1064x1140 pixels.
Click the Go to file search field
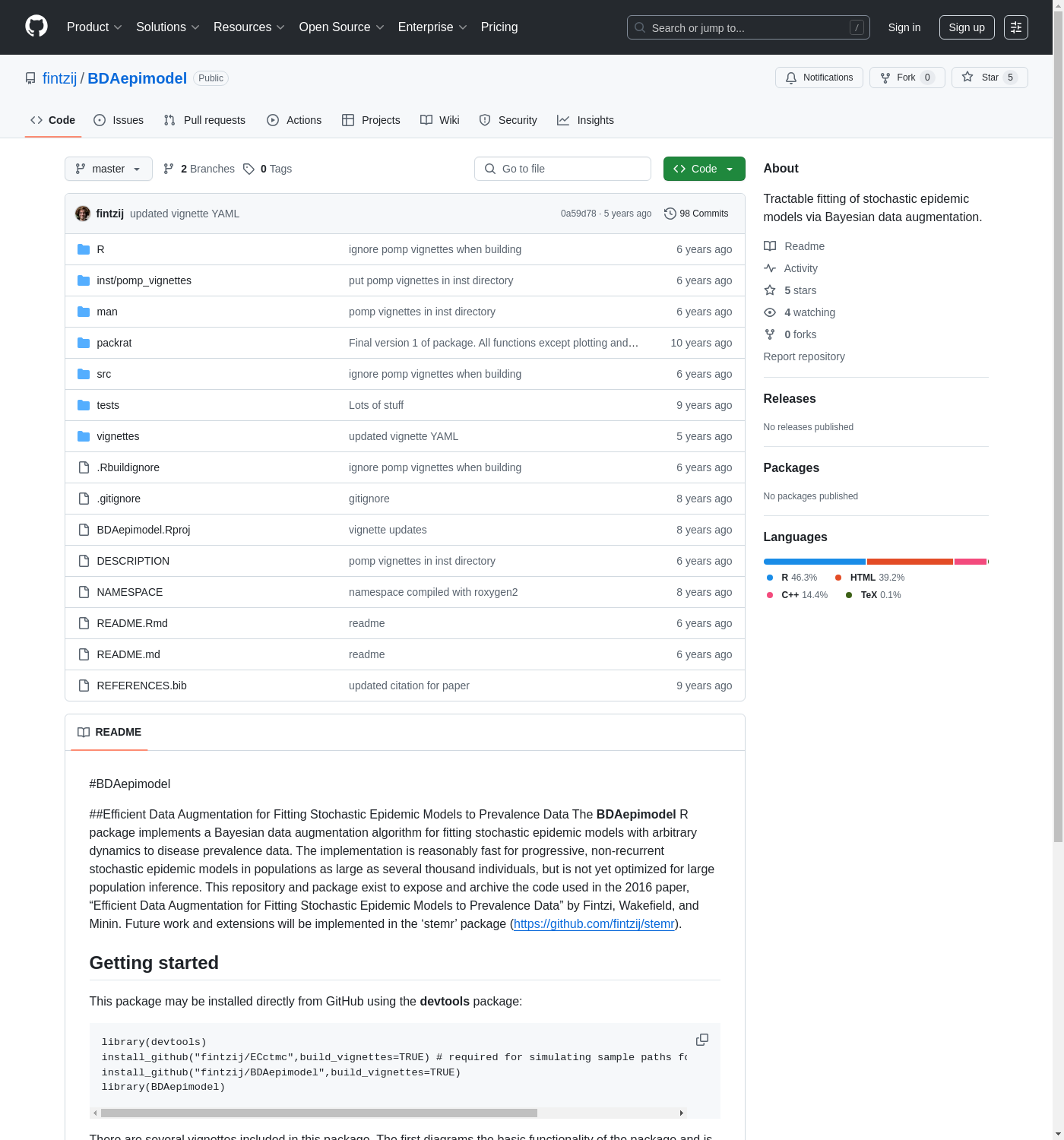coord(562,169)
